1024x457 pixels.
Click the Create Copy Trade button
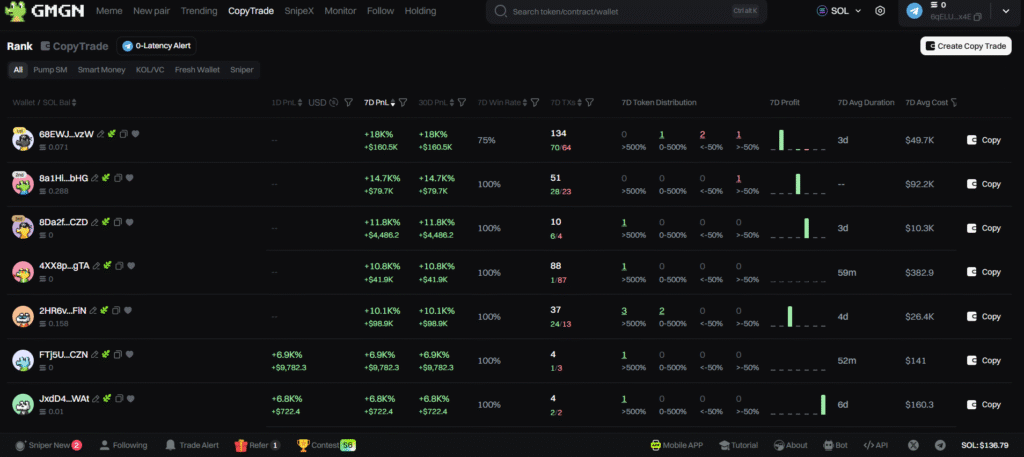point(966,46)
